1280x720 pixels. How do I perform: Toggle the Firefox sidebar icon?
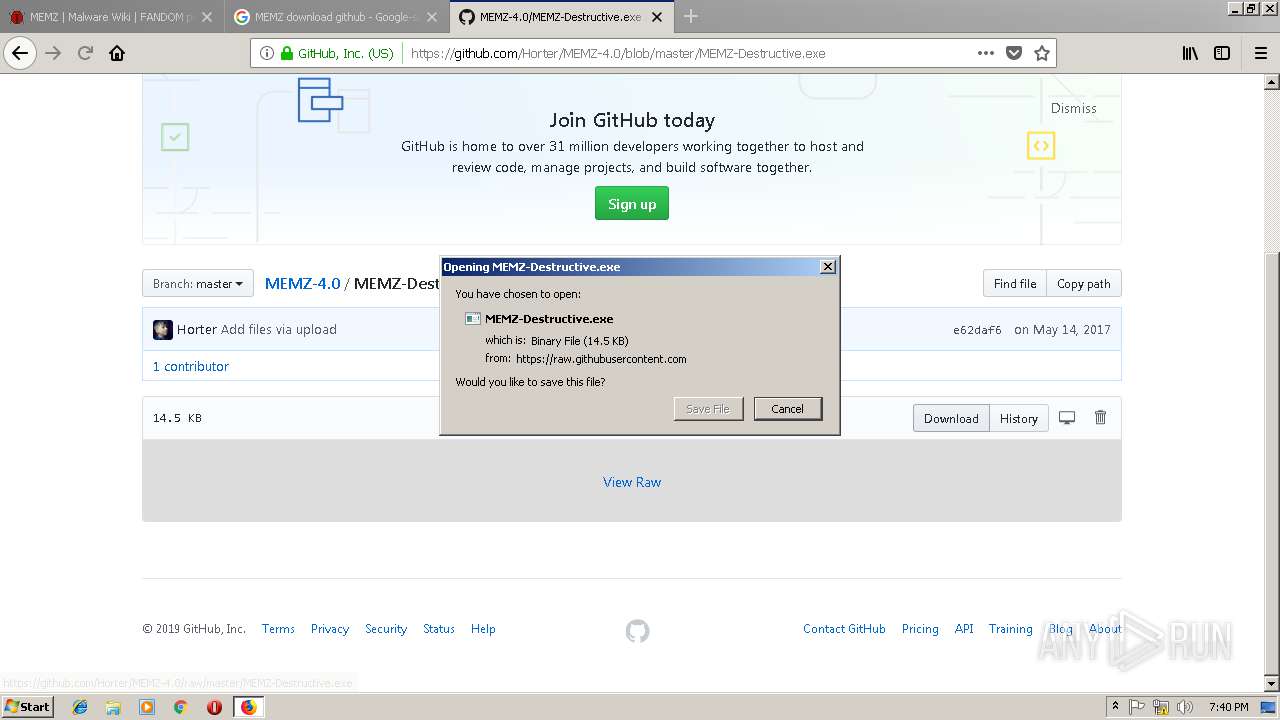pyautogui.click(x=1222, y=53)
